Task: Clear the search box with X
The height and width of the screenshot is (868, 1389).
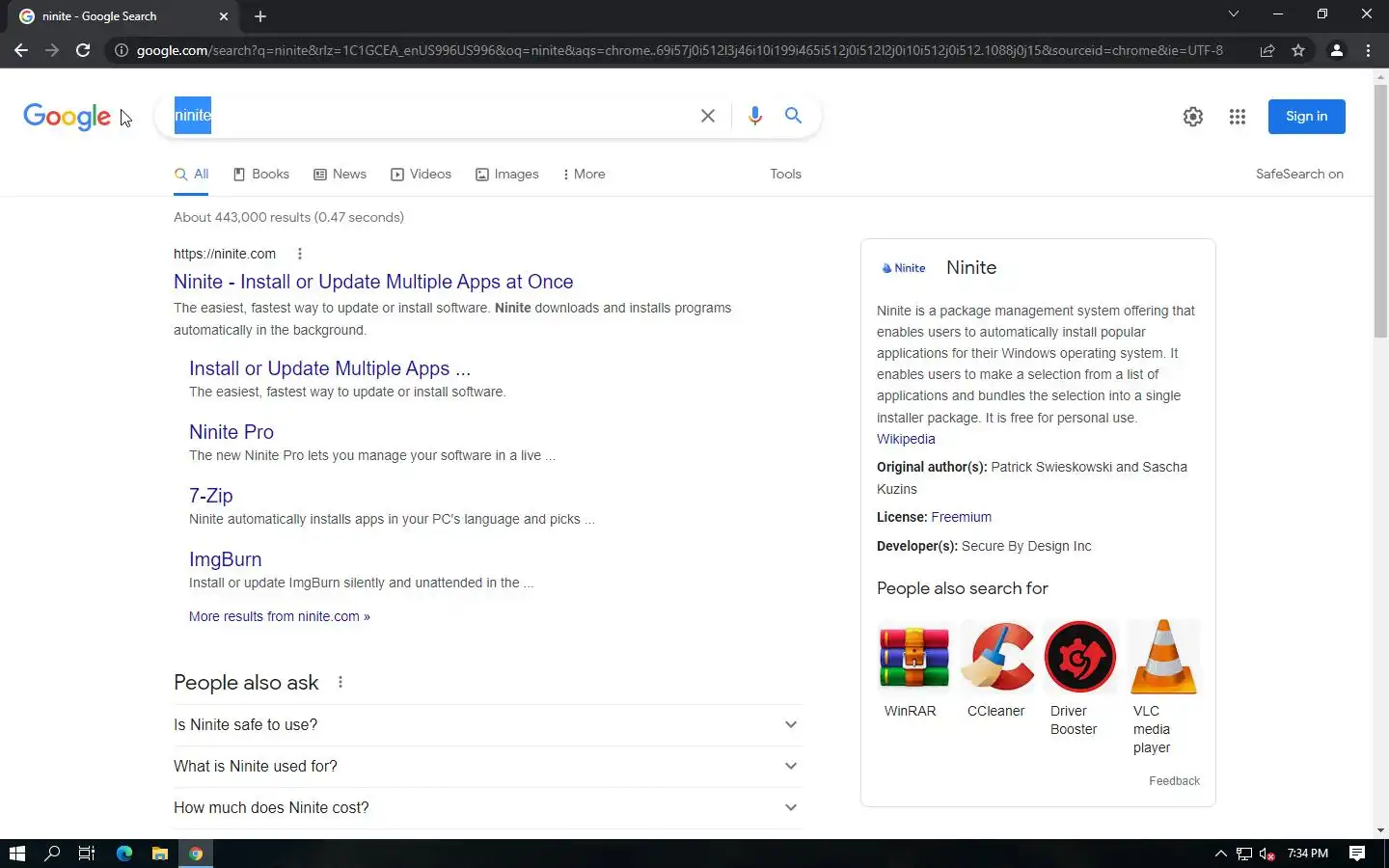Action: pyautogui.click(x=708, y=116)
